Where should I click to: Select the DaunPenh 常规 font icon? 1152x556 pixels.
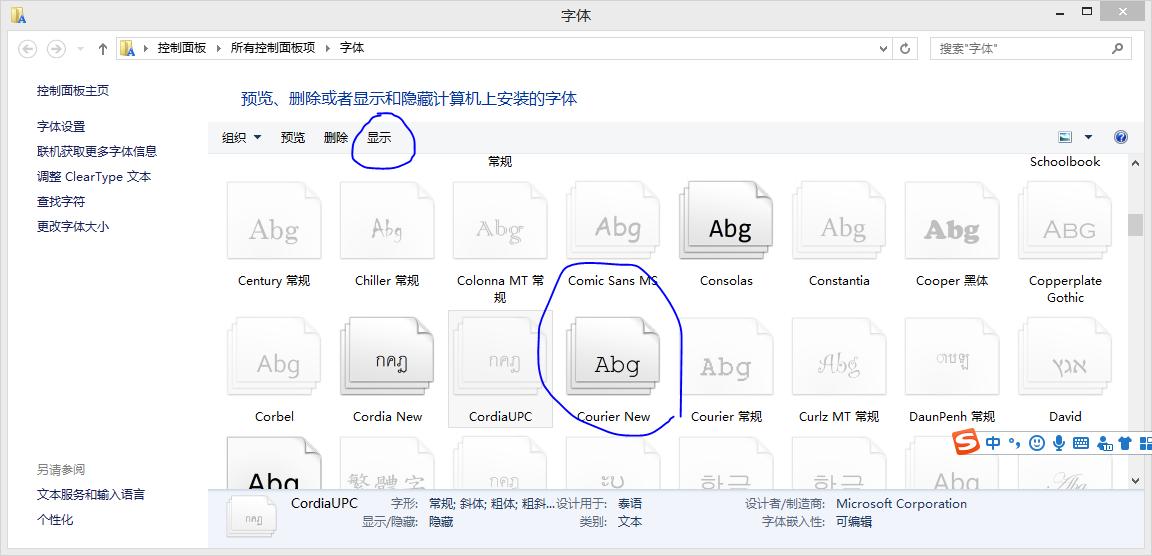(x=952, y=356)
